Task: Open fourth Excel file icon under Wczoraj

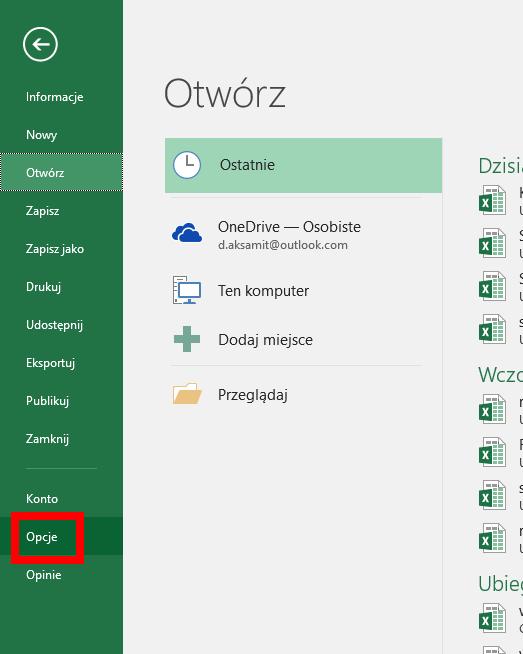Action: point(493,538)
